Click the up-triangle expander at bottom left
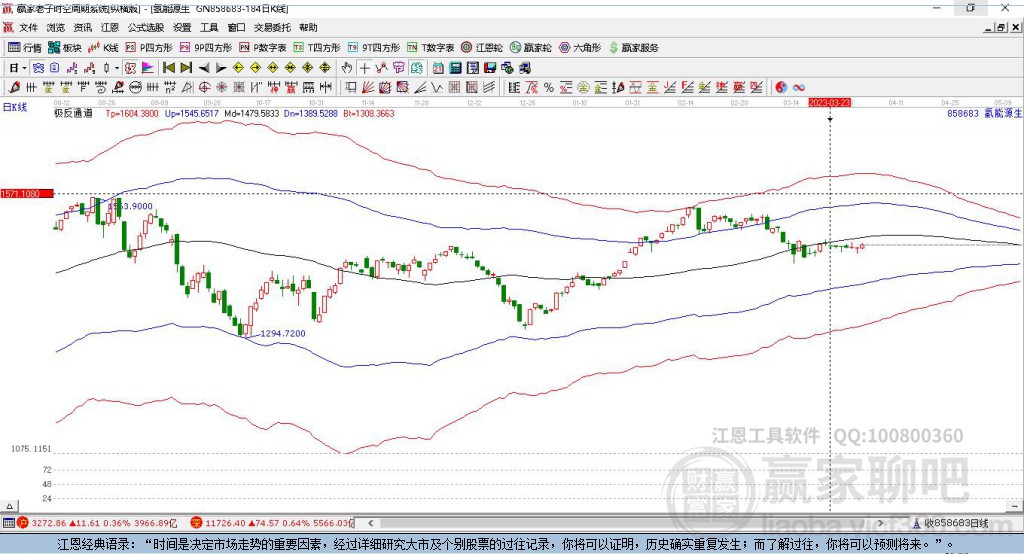 9,506
